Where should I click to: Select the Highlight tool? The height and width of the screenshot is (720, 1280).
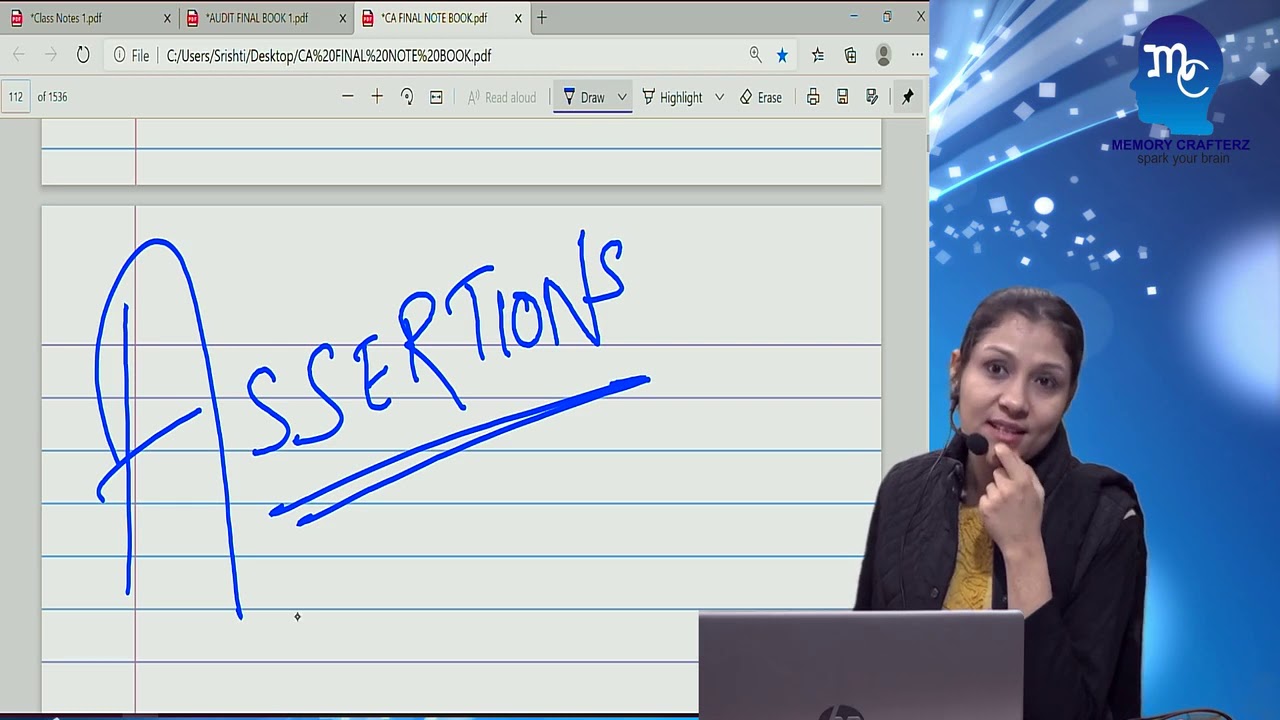tap(672, 97)
